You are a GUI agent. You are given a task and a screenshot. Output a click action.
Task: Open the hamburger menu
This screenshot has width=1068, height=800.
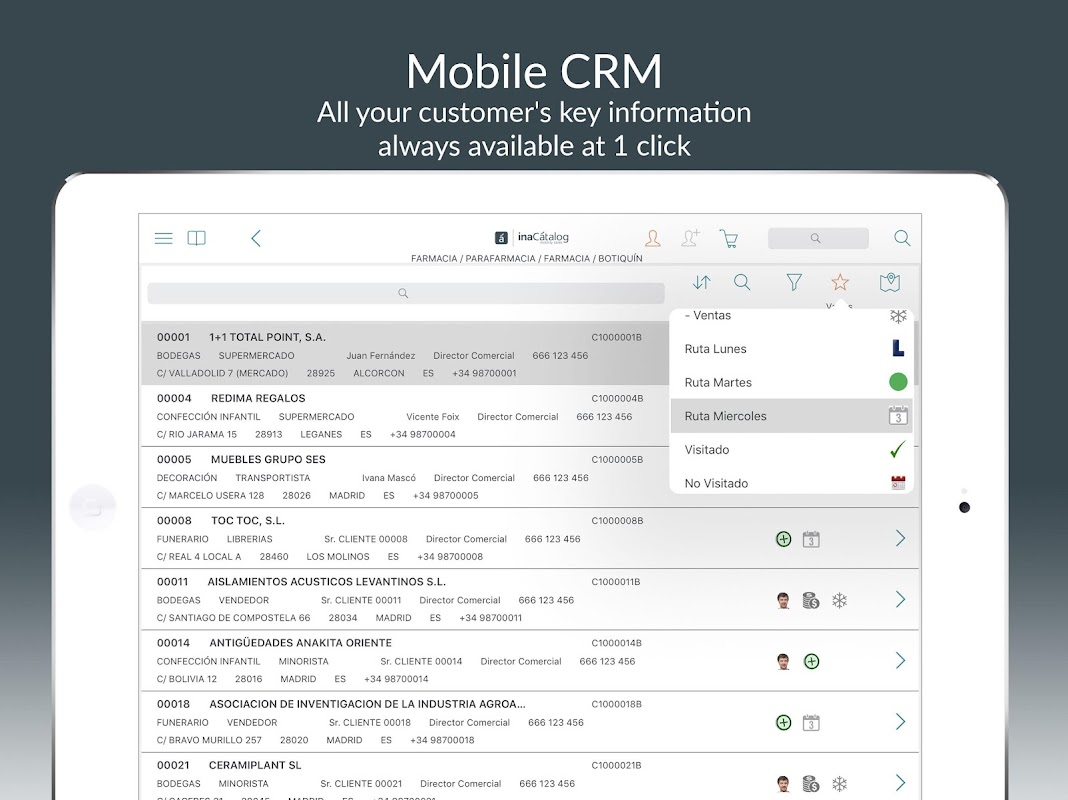(163, 238)
